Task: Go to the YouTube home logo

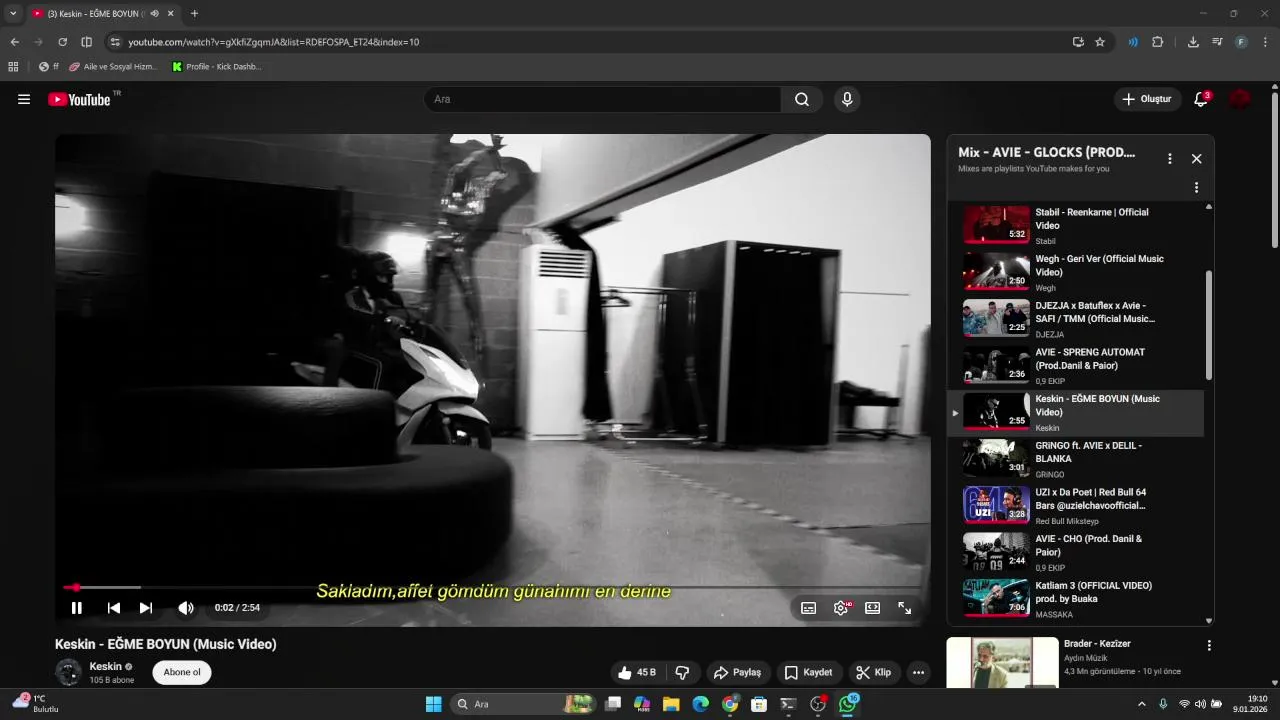Action: point(79,99)
